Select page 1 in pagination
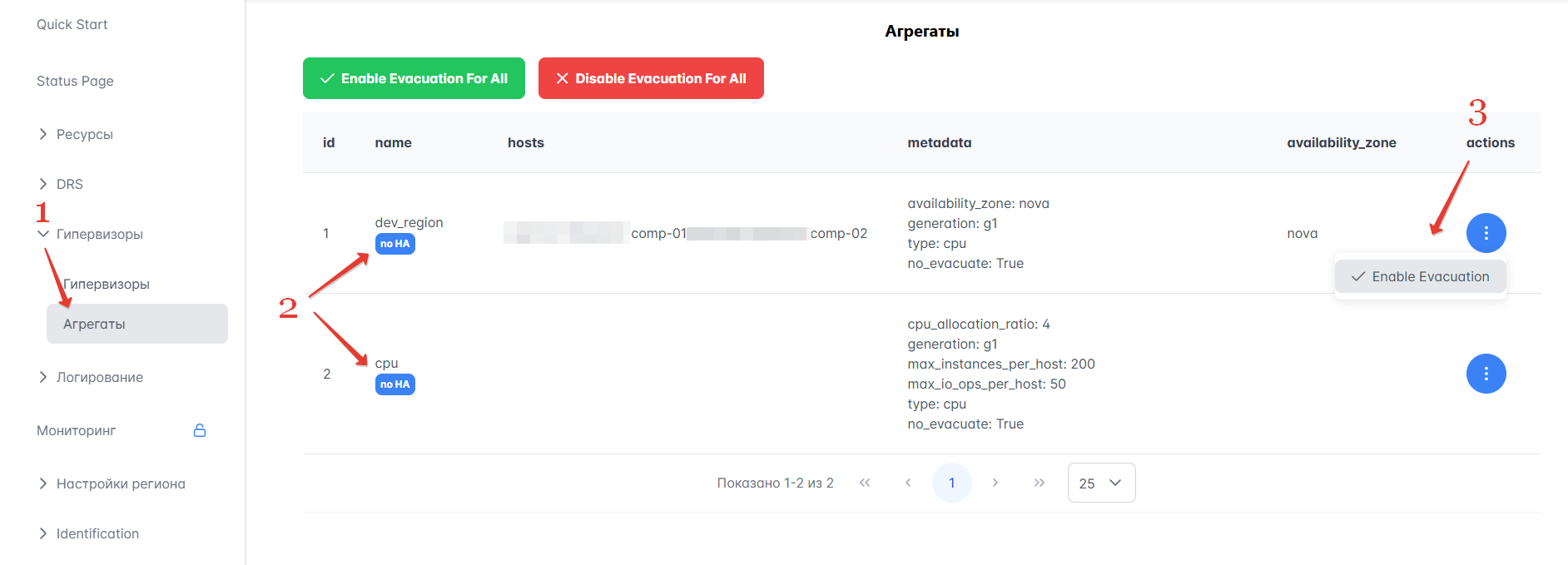Viewport: 1568px width, 565px height. (x=951, y=483)
